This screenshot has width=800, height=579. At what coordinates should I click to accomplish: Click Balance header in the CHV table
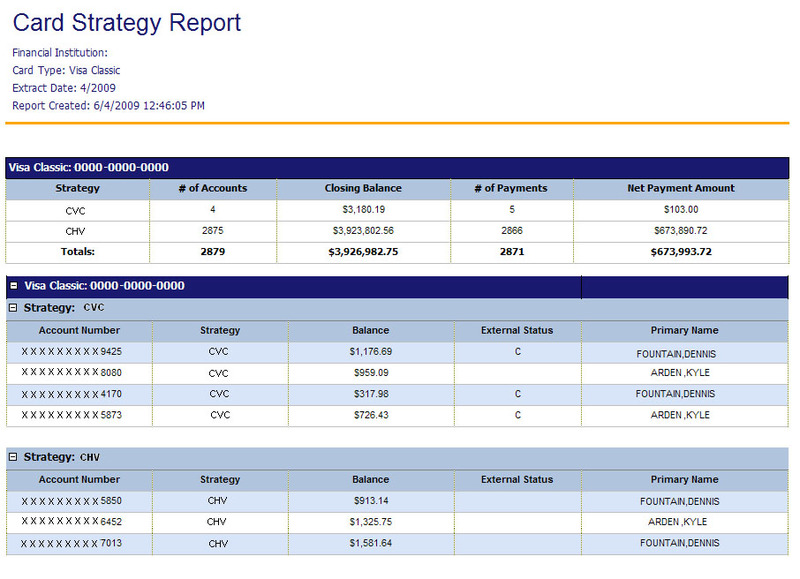[x=370, y=479]
